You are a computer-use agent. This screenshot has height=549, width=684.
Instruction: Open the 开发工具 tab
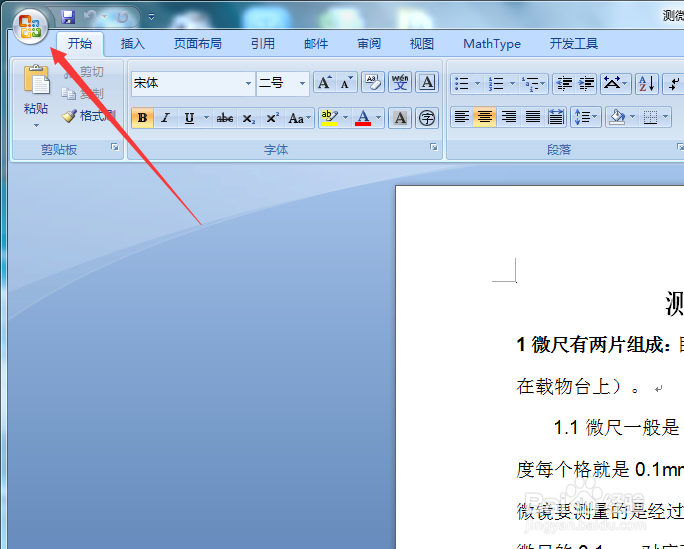(x=574, y=44)
